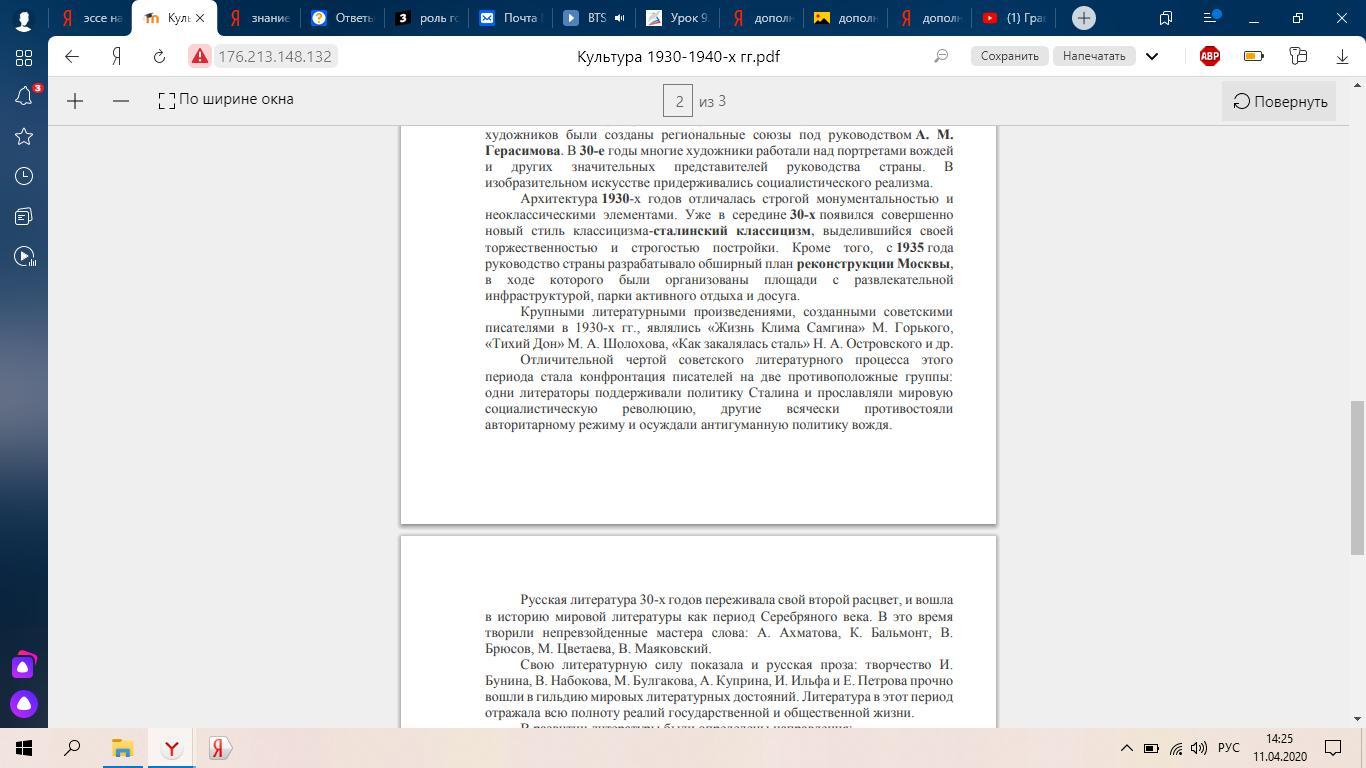Show hidden system tray icons
Image resolution: width=1366 pixels, height=768 pixels.
click(x=1126, y=748)
